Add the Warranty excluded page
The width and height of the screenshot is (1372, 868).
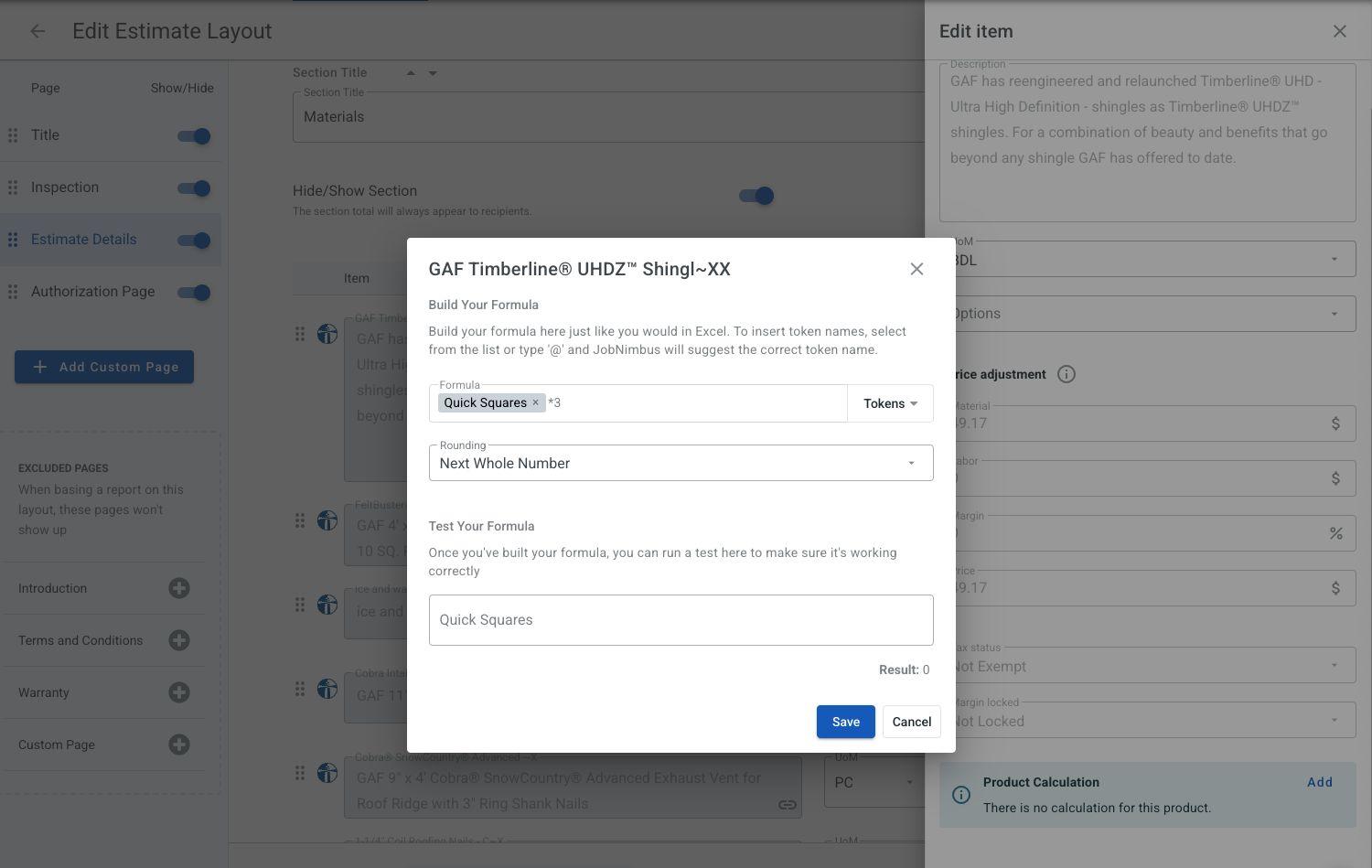[179, 692]
